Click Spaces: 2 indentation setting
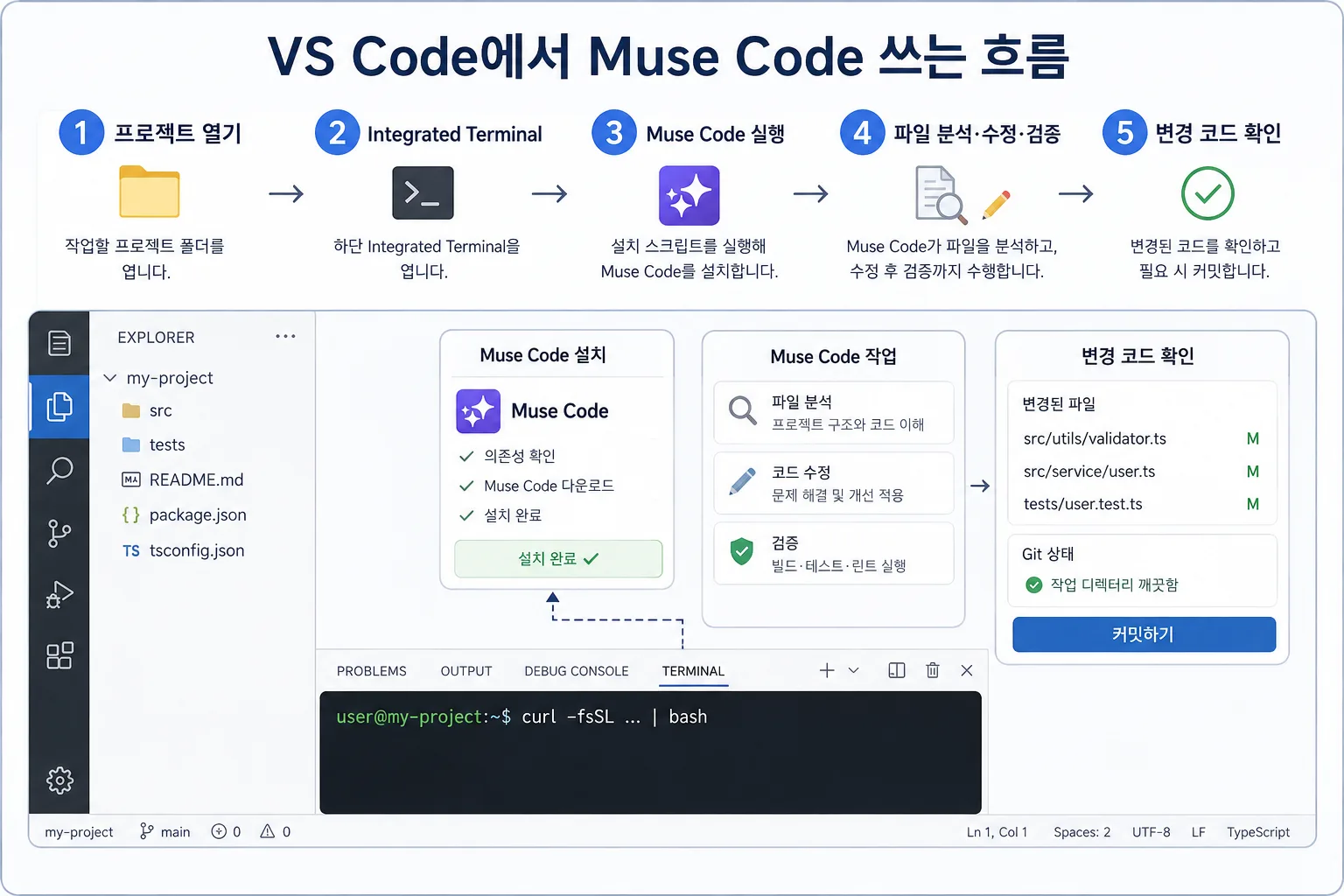This screenshot has height=896, width=1344. coord(1081,832)
